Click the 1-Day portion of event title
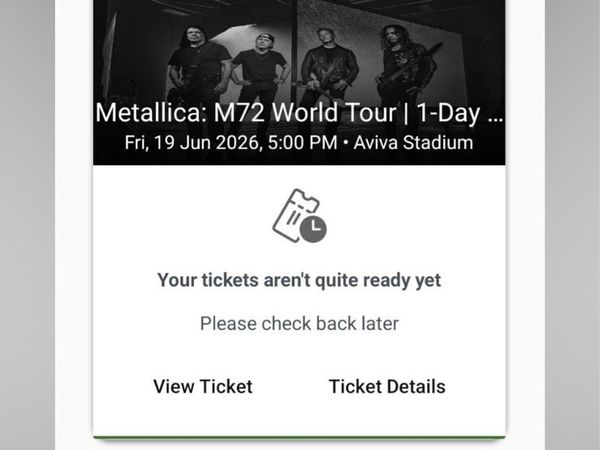Image resolution: width=600 pixels, height=450 pixels. pyautogui.click(x=448, y=113)
